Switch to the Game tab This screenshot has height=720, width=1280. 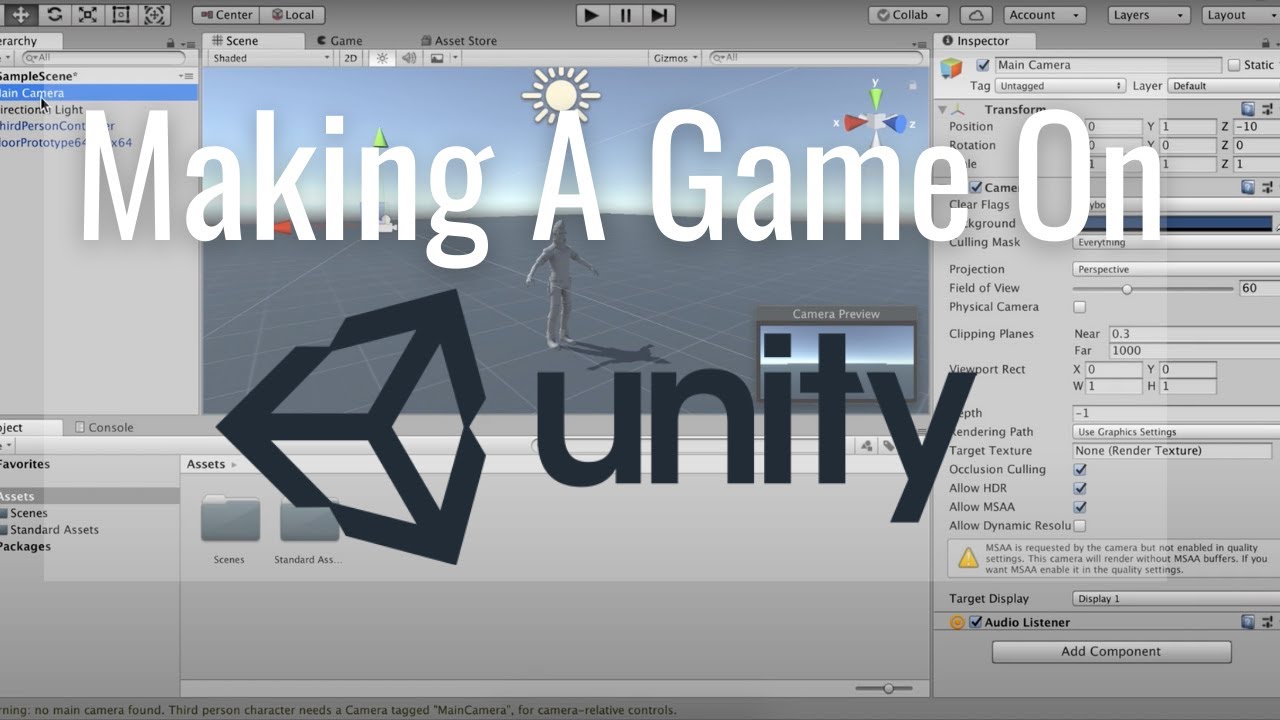coord(339,41)
